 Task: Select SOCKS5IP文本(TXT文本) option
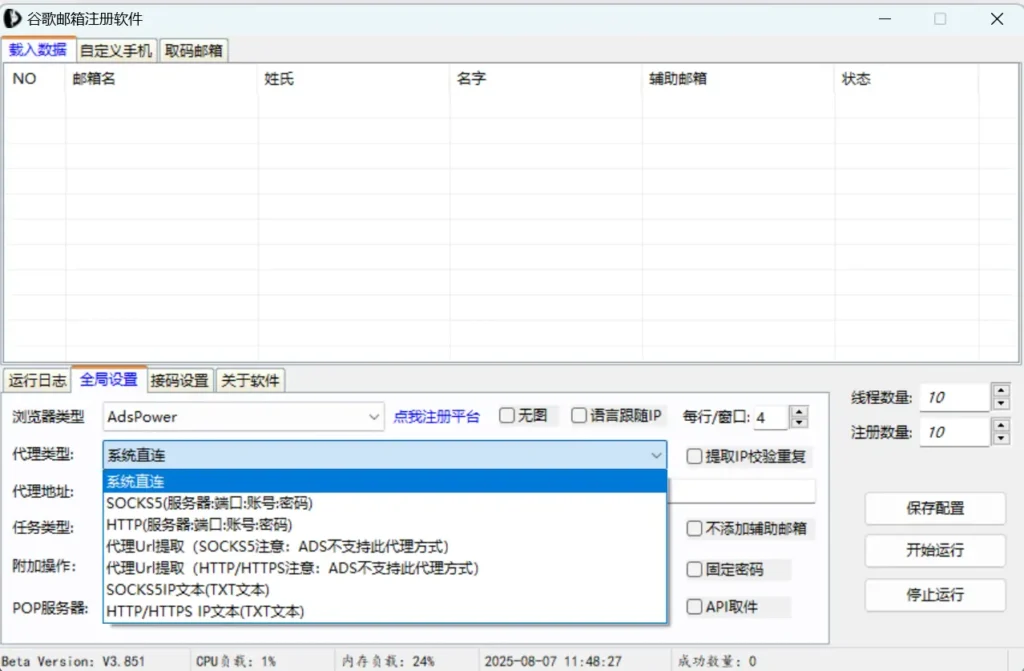(385, 589)
